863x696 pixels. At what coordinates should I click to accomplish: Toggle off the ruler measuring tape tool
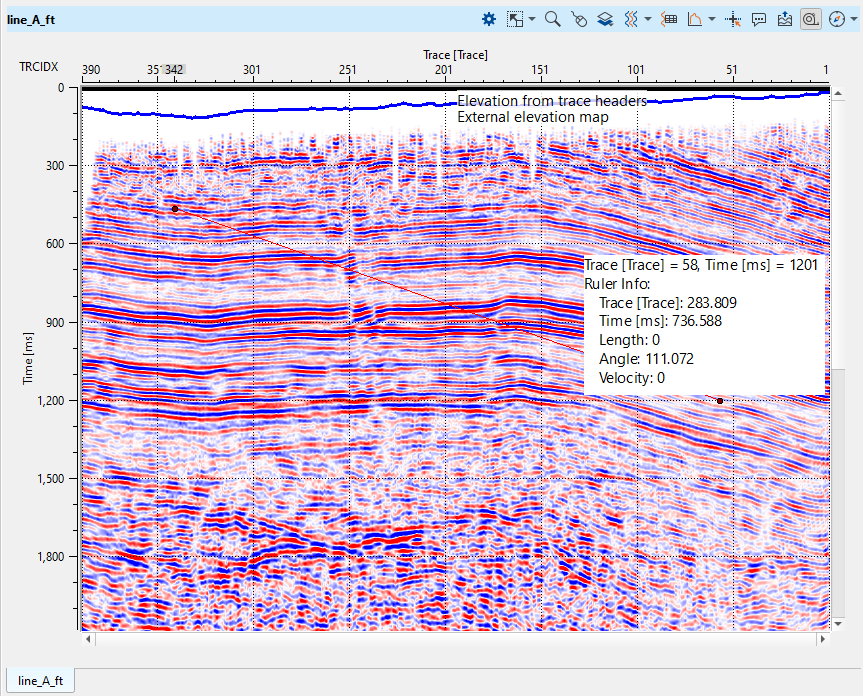(x=811, y=19)
